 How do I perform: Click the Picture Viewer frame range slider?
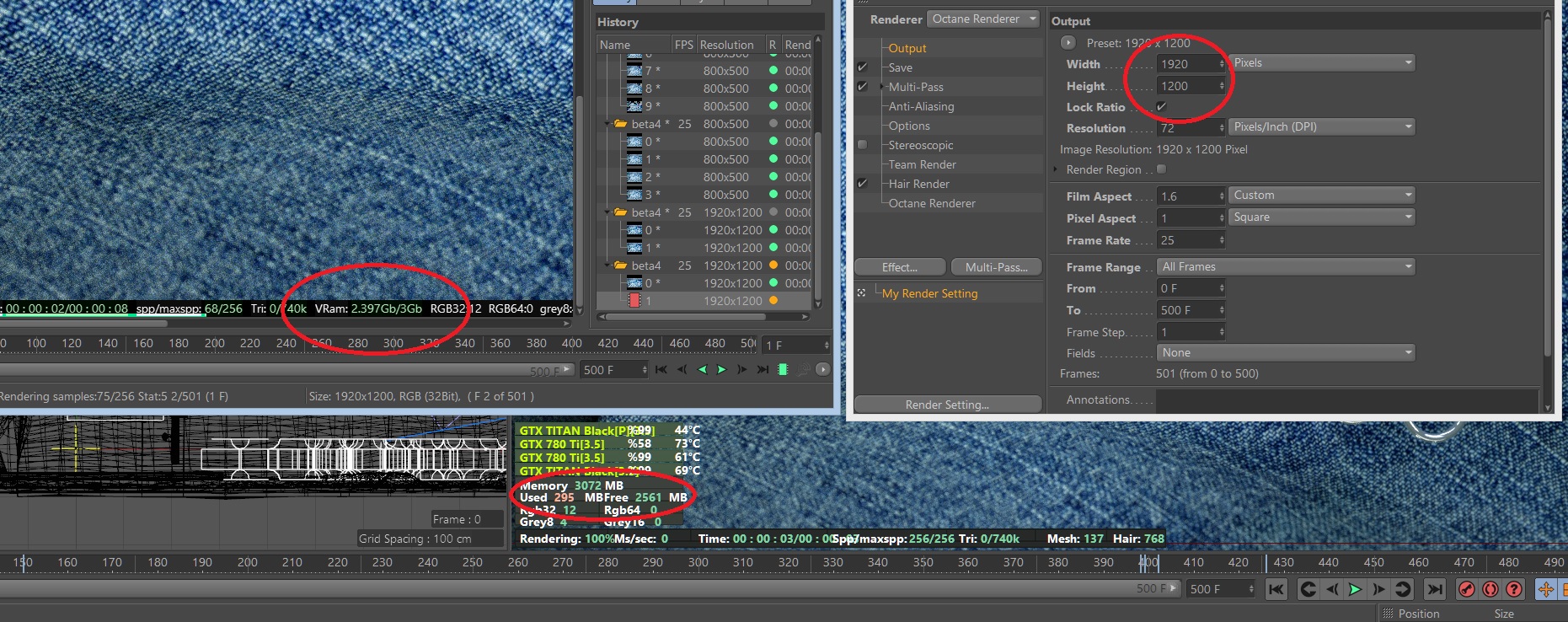click(x=286, y=370)
